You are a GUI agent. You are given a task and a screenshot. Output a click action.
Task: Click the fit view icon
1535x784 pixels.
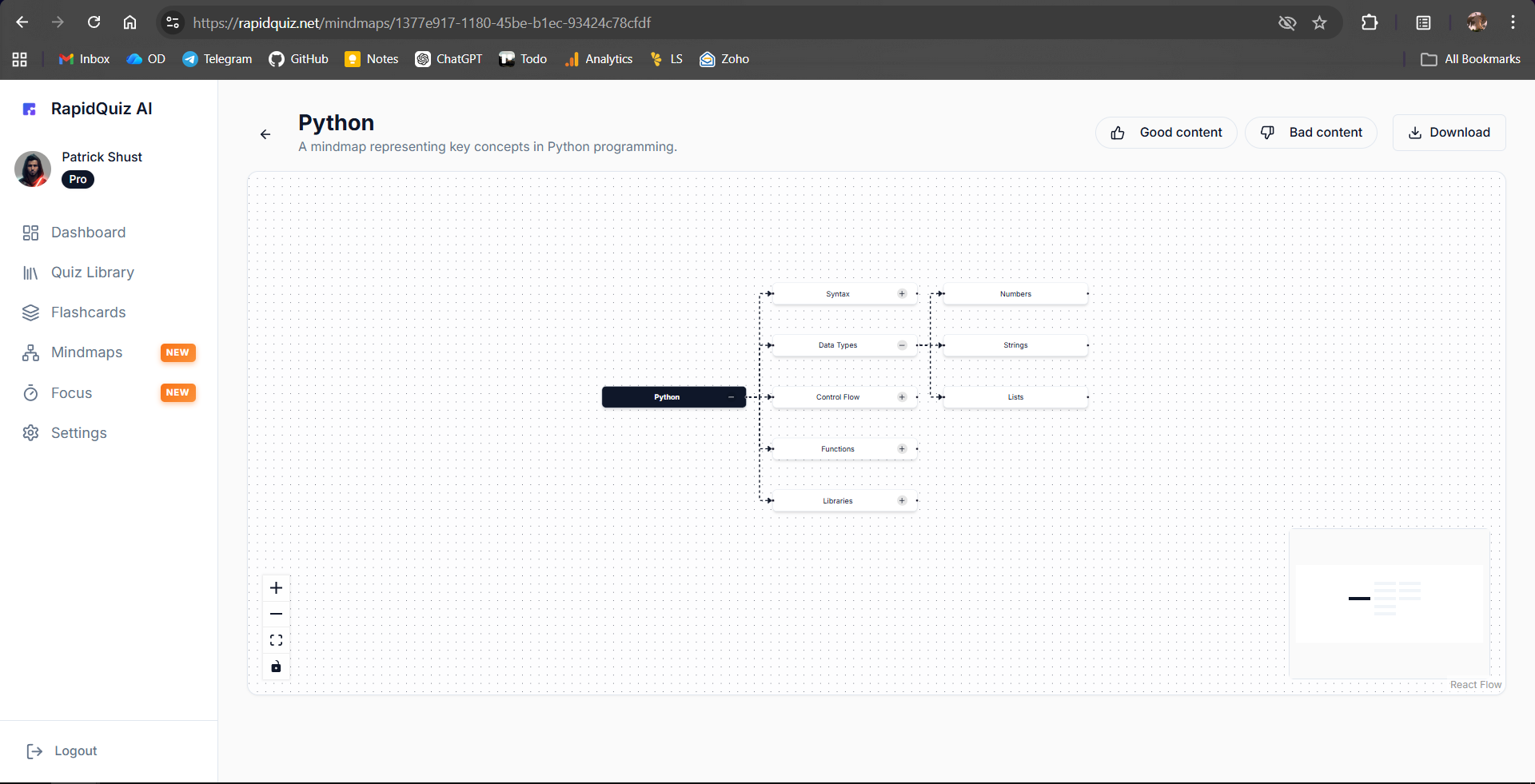tap(276, 640)
